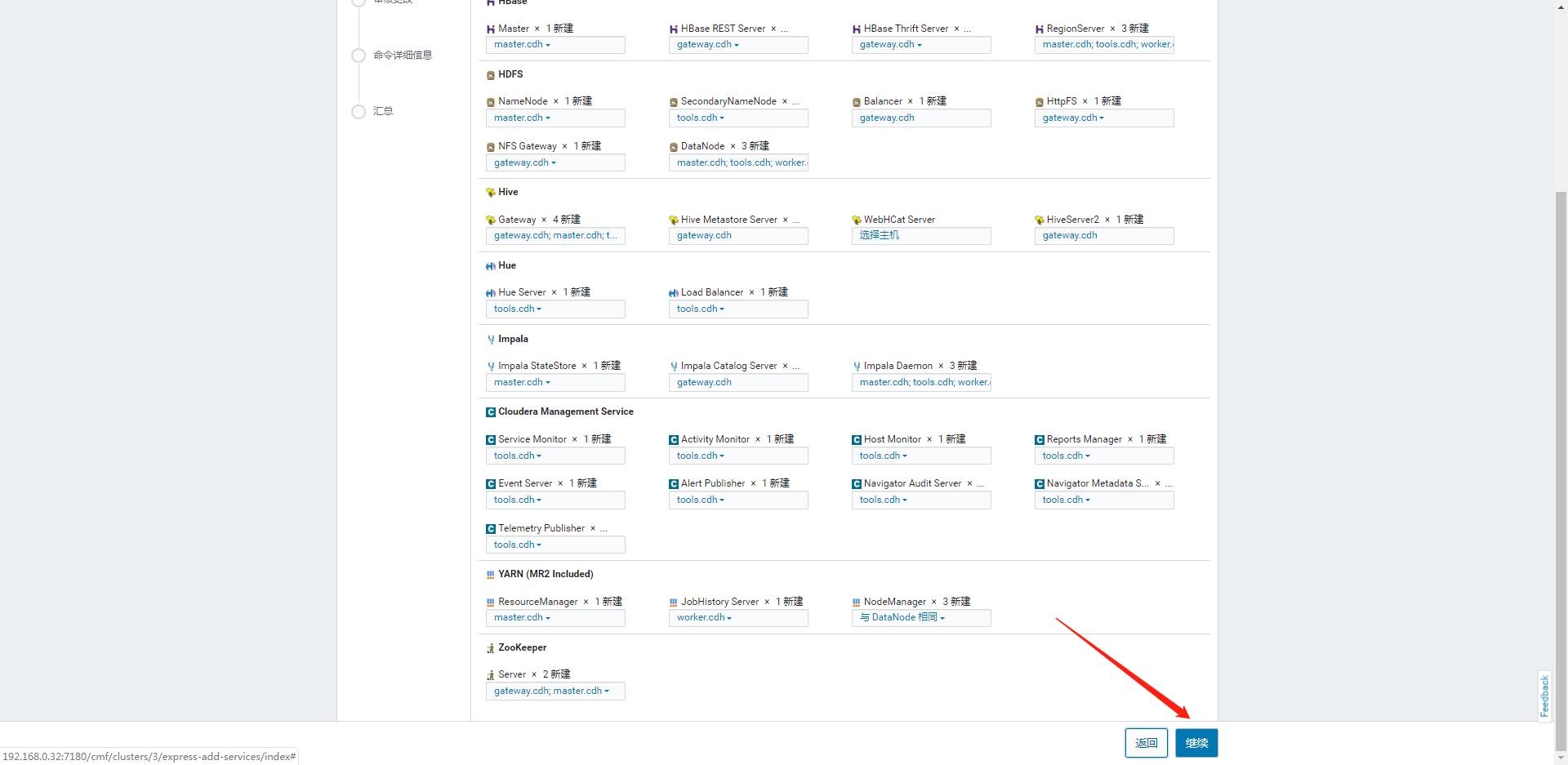The image size is (1568, 765).
Task: Click the HttpFS role icon
Action: click(x=1040, y=102)
